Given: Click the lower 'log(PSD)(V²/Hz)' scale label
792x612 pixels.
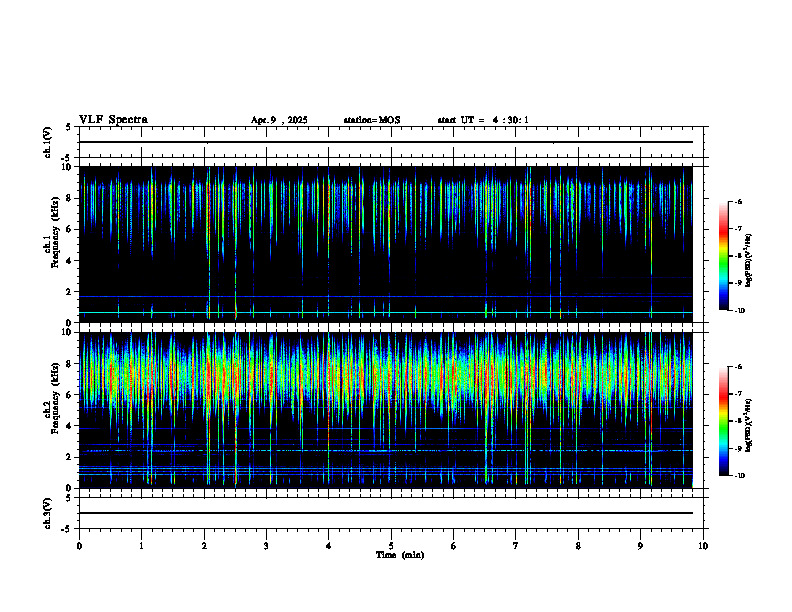Looking at the screenshot, I should (x=748, y=425).
